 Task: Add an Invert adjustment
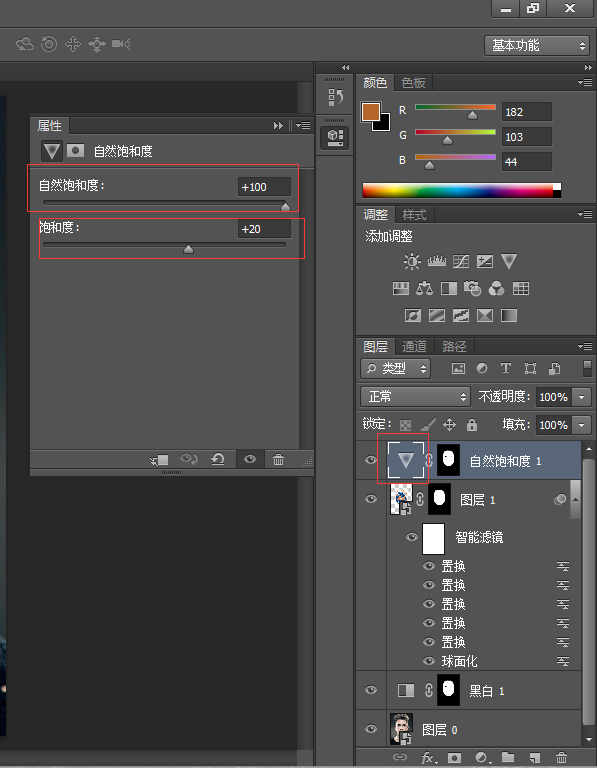pos(413,315)
